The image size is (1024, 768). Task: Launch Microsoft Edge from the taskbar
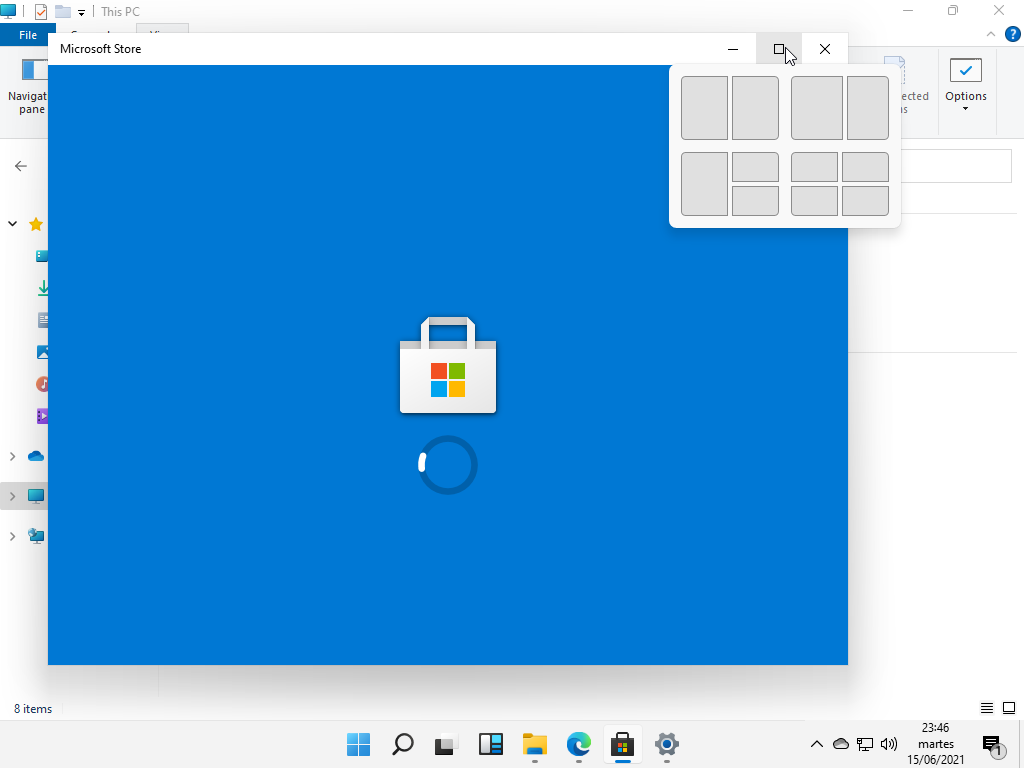click(579, 744)
